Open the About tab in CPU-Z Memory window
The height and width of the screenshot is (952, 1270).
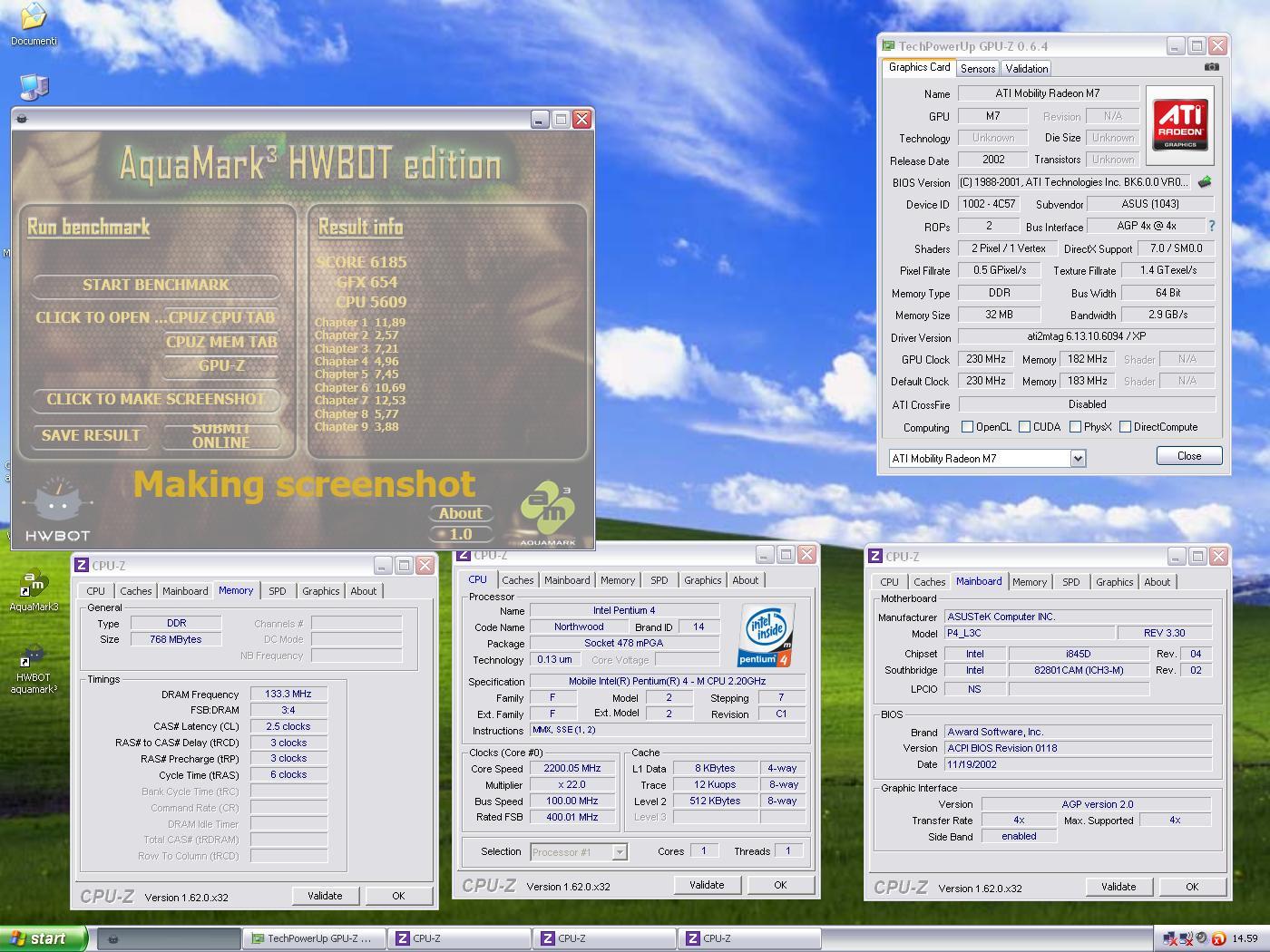point(364,591)
